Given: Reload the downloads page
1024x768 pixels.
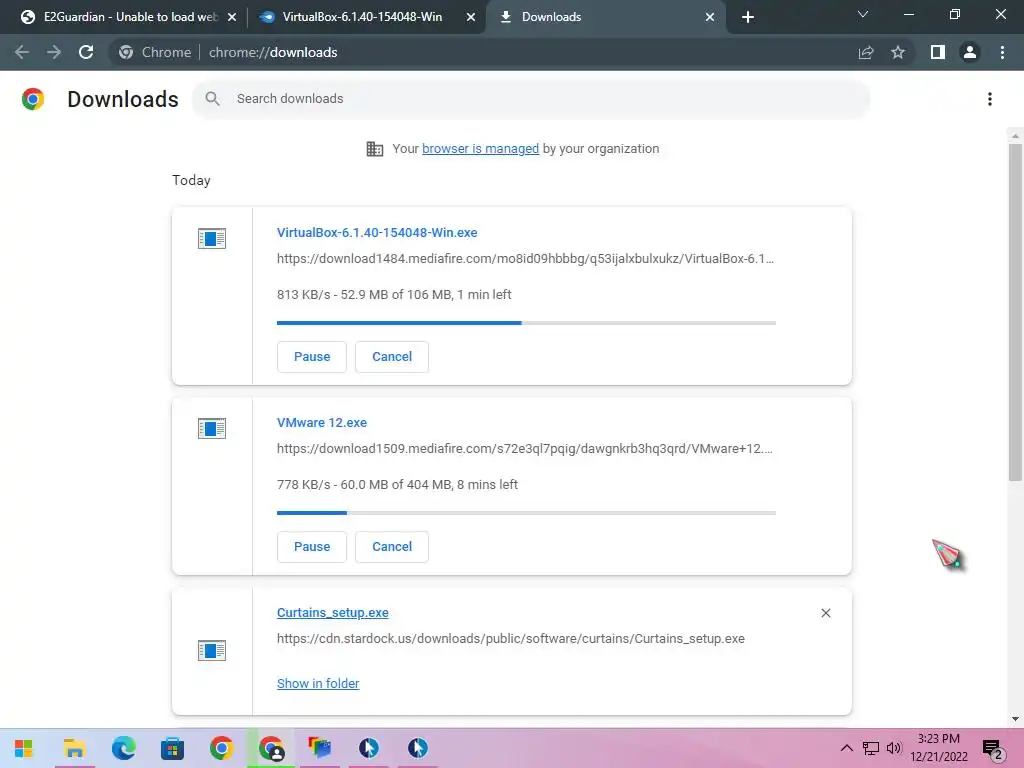Looking at the screenshot, I should (86, 52).
